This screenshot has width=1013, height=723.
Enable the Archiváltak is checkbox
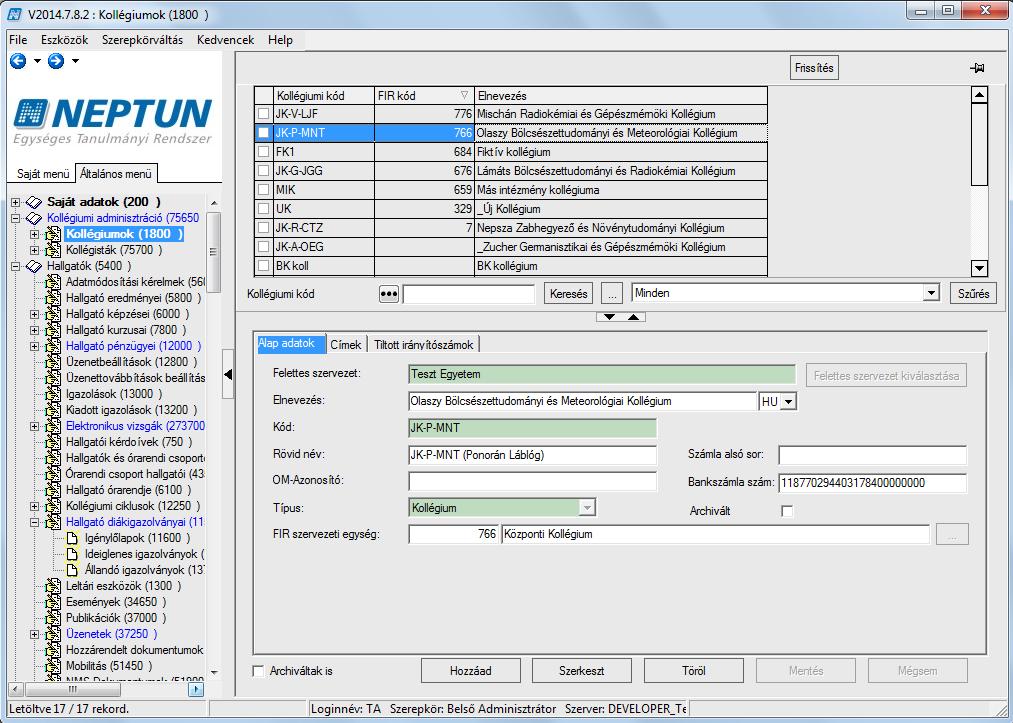(258, 671)
